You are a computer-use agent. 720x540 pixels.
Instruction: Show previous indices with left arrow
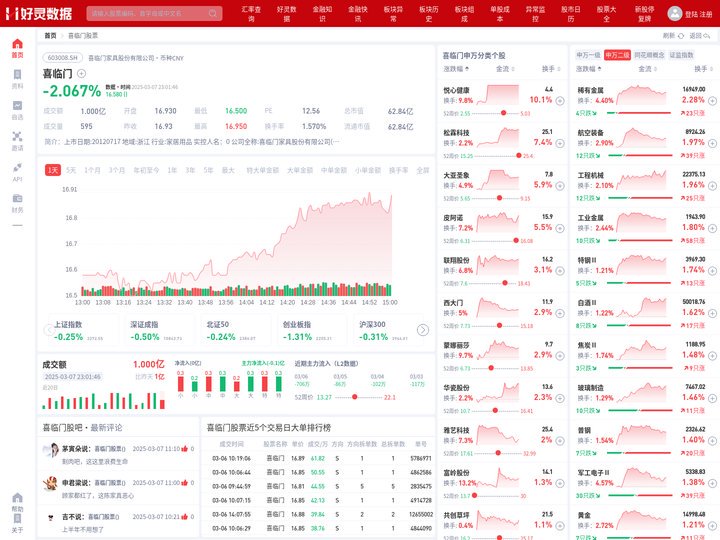(49, 330)
